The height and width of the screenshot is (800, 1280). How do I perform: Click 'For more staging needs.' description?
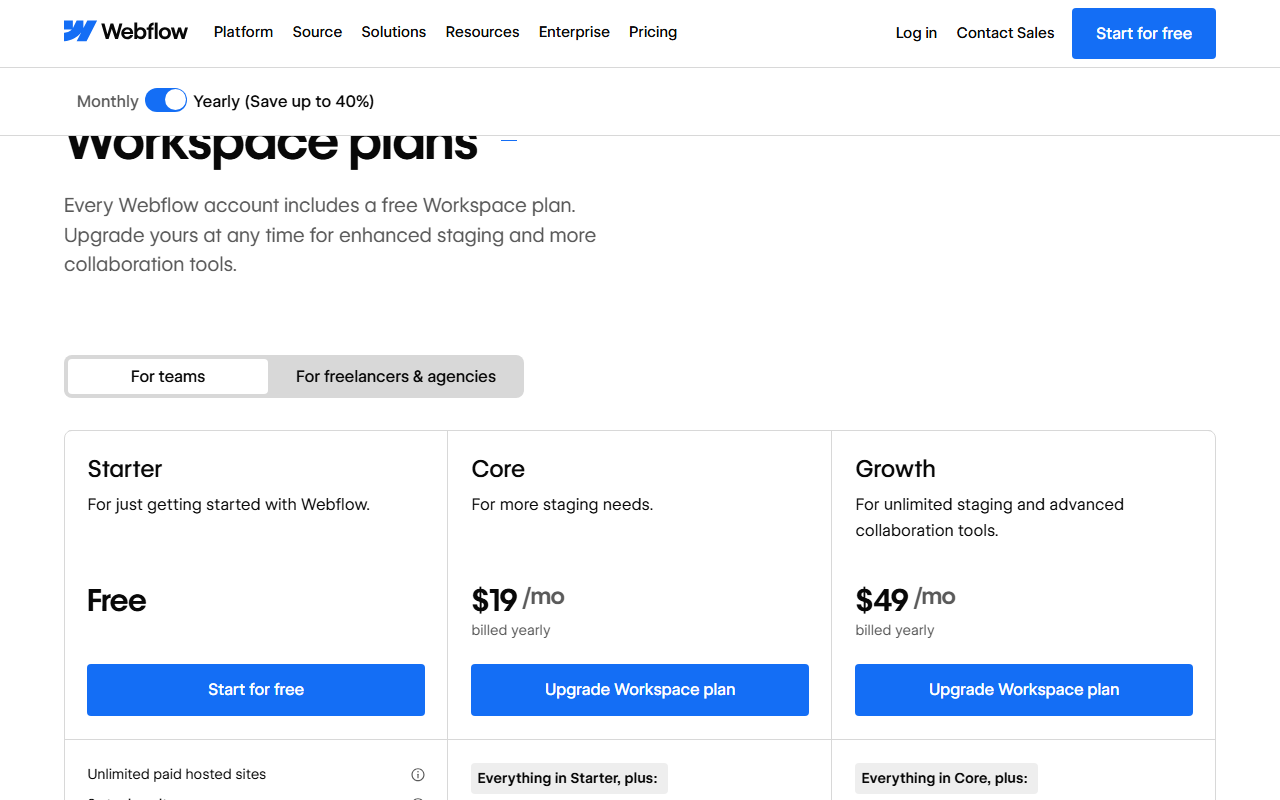[562, 504]
